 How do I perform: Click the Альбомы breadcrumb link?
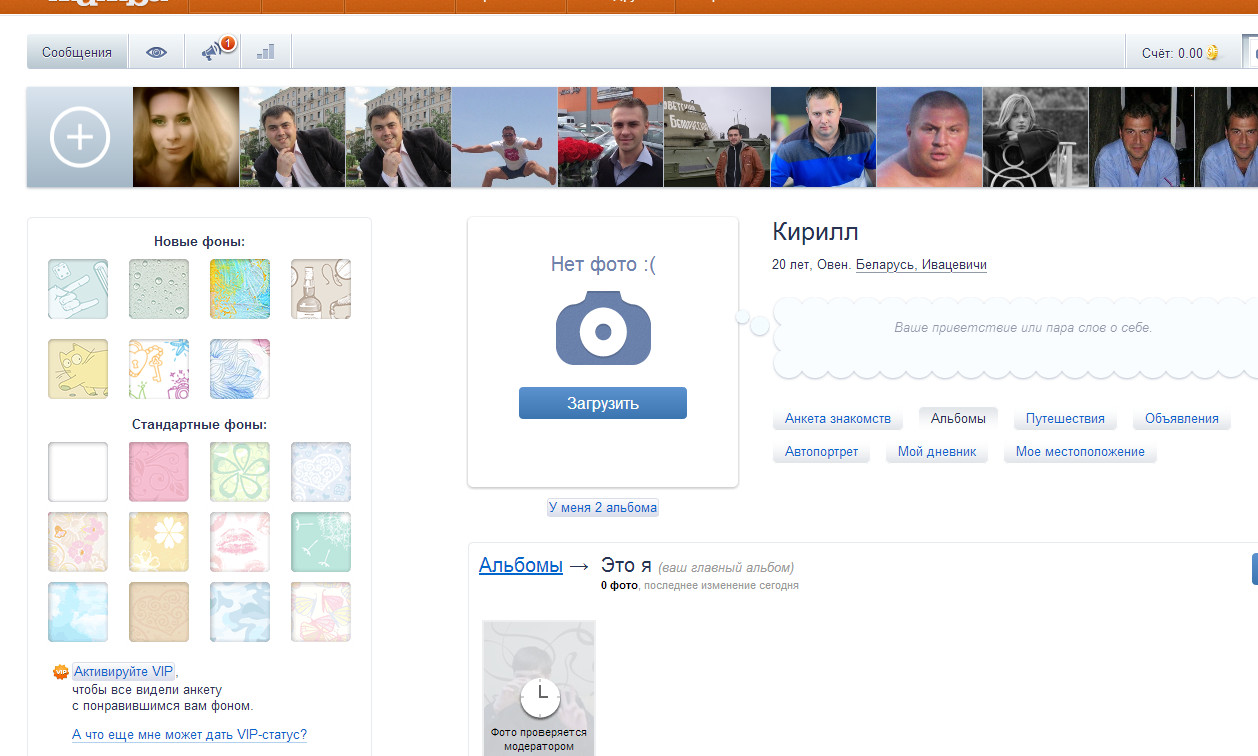tap(521, 565)
